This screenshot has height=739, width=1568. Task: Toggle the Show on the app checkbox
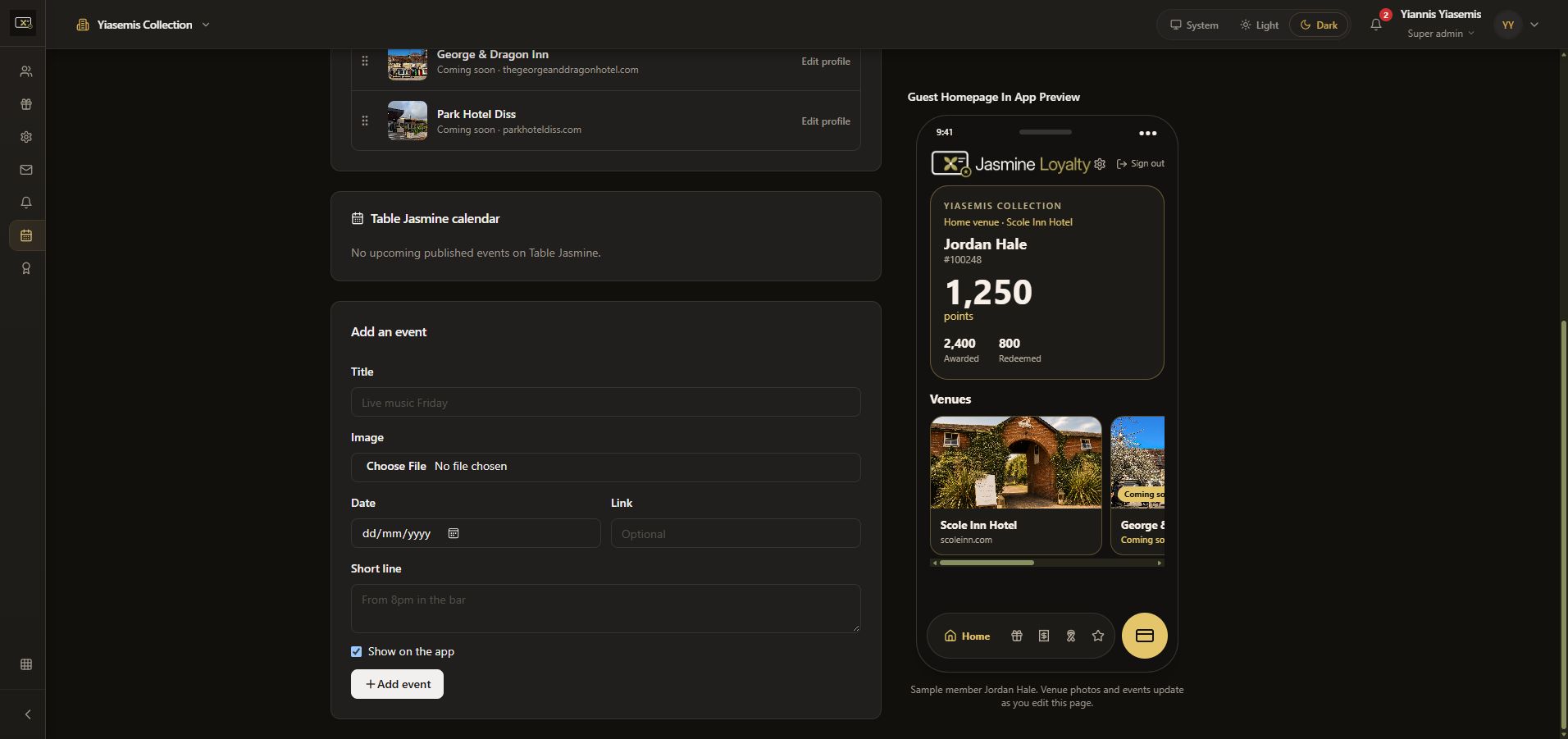(x=356, y=651)
